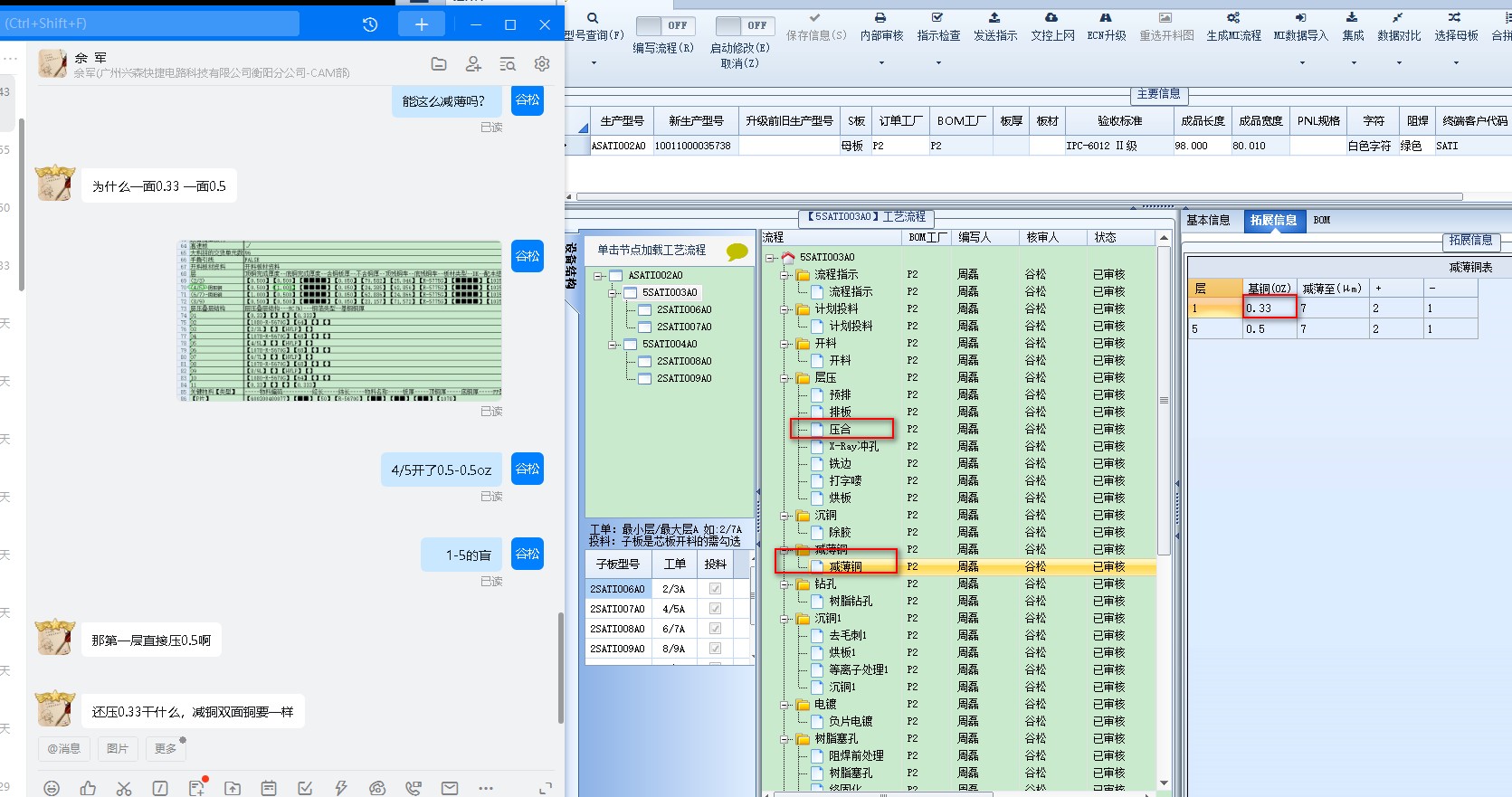Switch to the 拓展信息 tab
The image size is (1512, 797).
click(1273, 221)
